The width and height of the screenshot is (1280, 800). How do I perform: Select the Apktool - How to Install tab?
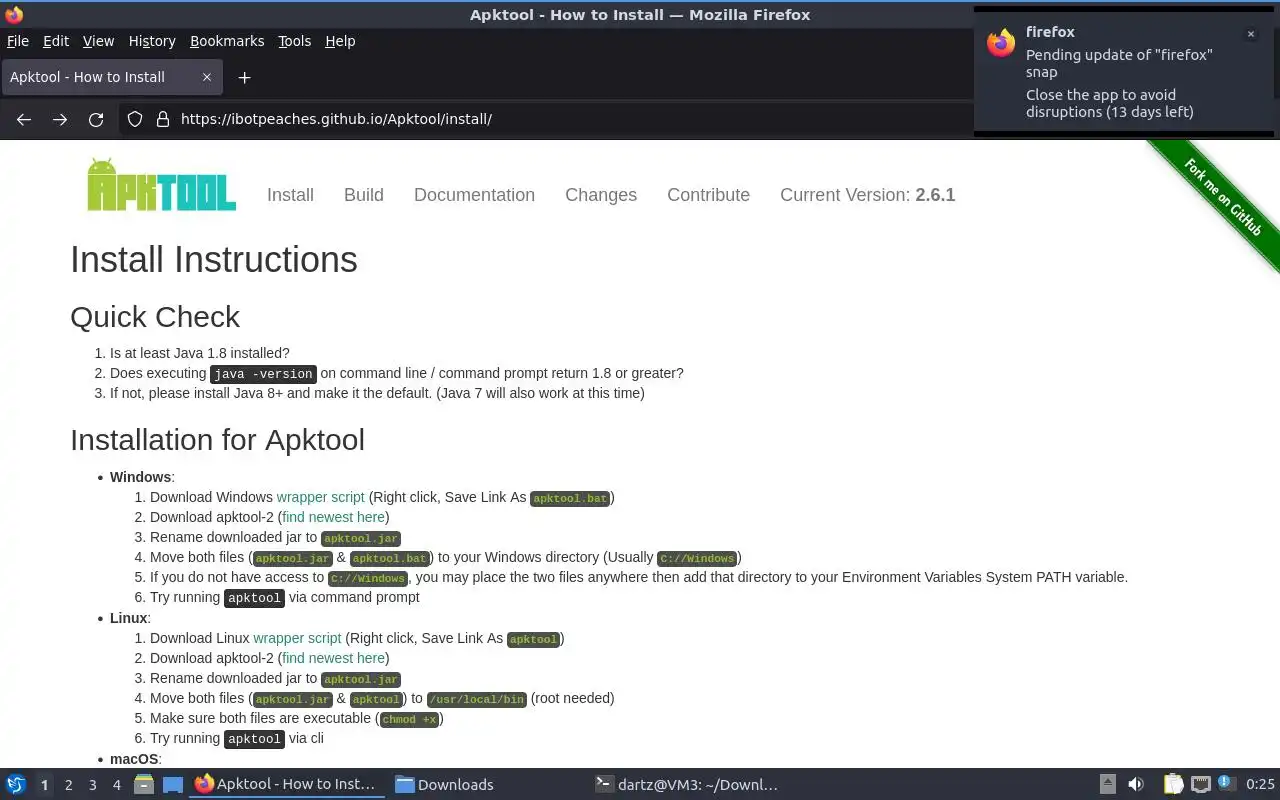click(112, 77)
